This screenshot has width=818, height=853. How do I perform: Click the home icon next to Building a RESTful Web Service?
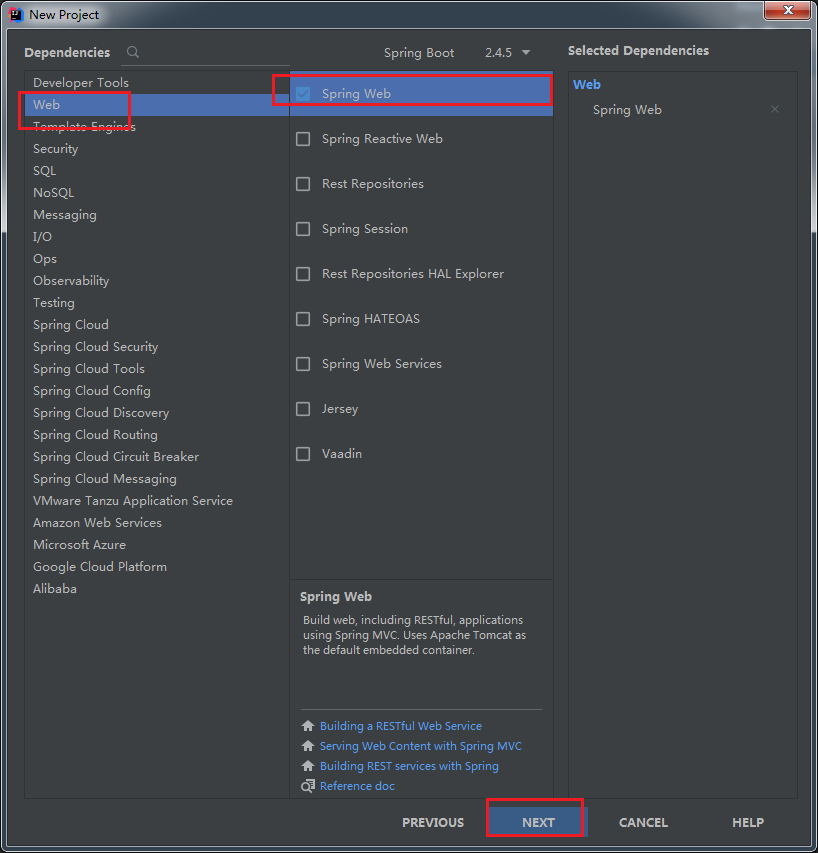pos(308,726)
